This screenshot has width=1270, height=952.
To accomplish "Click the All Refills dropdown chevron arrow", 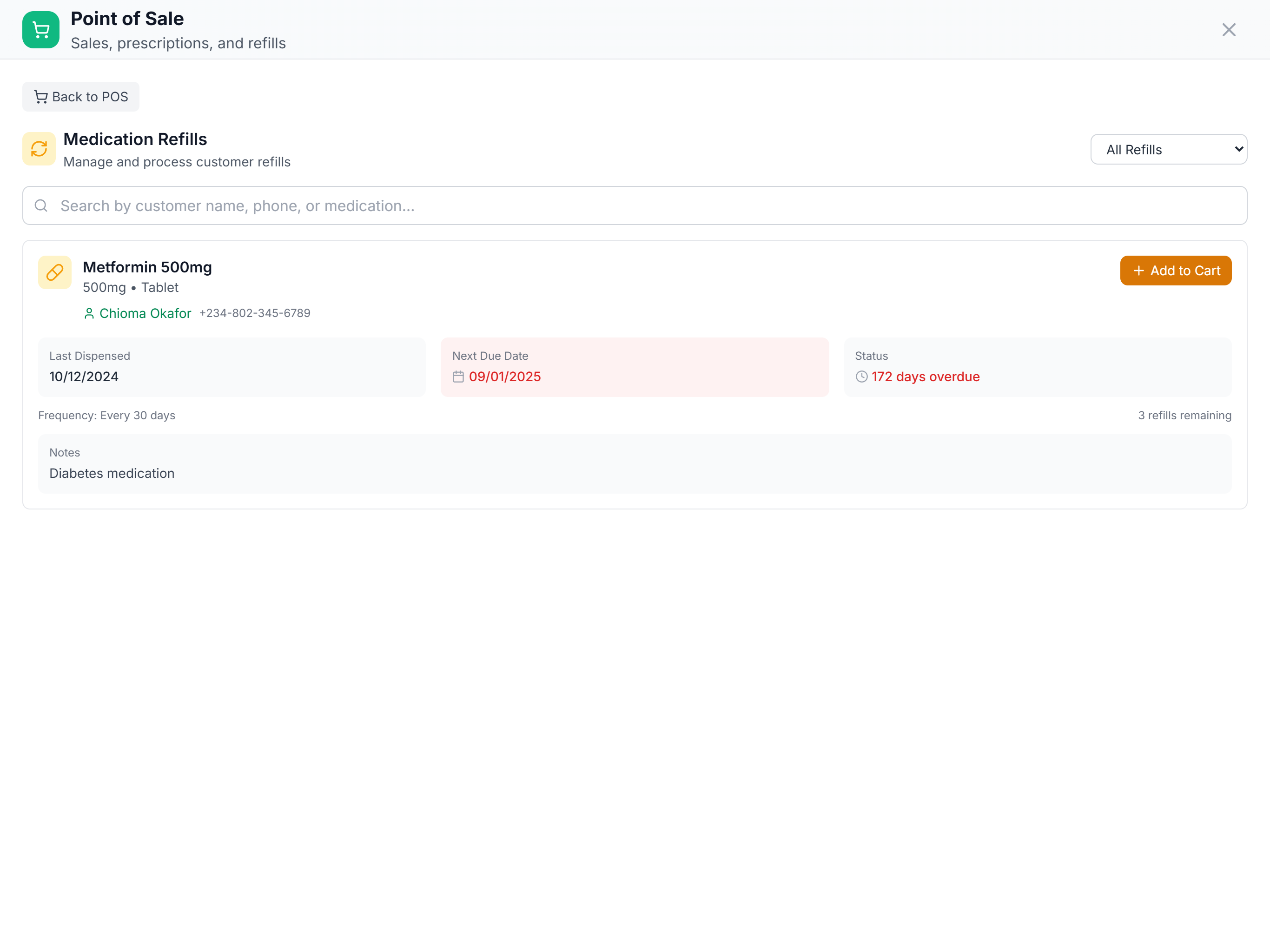I will 1238,149.
